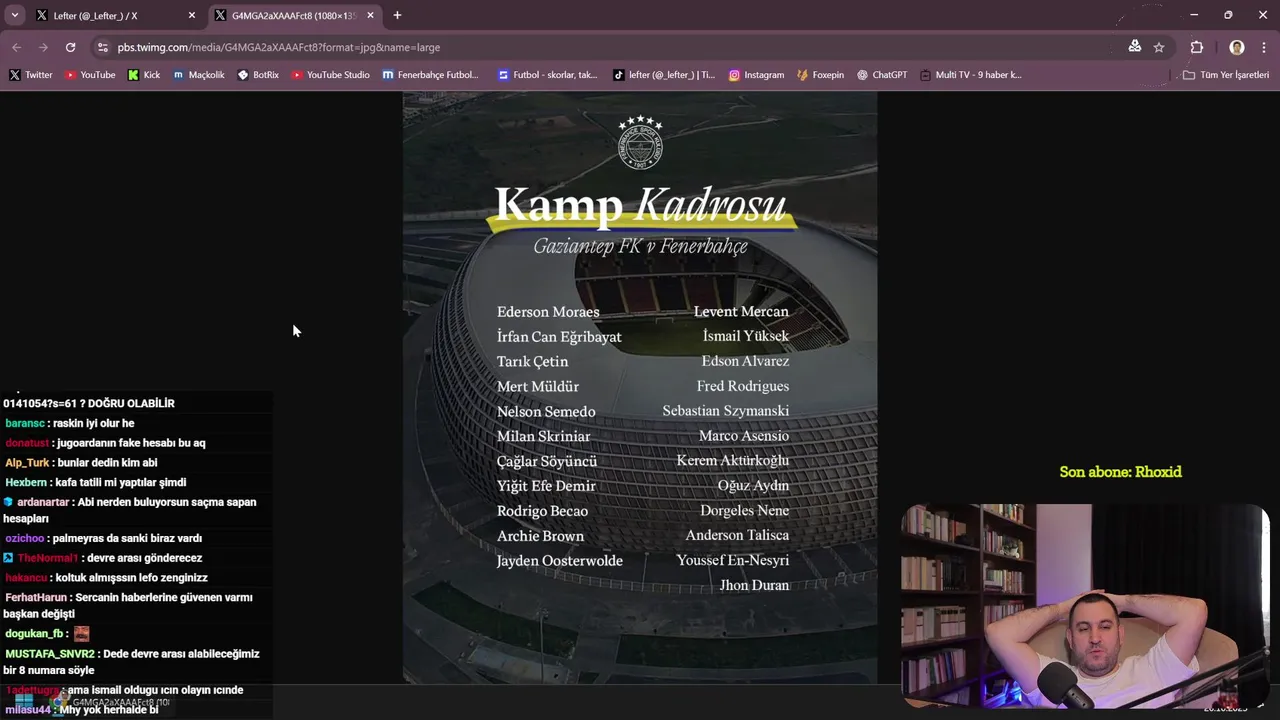Open the YouTube Studio bookmark
The image size is (1280, 720).
pyautogui.click(x=331, y=75)
